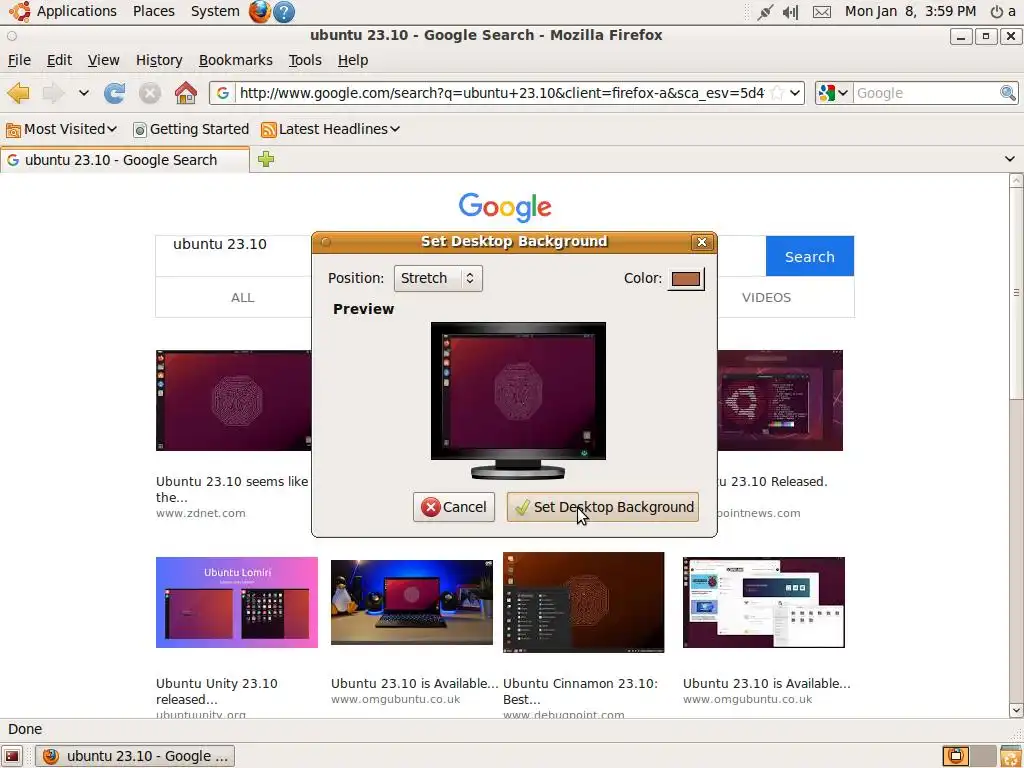Click the background Color swatch
The image size is (1024, 768).
tap(686, 279)
